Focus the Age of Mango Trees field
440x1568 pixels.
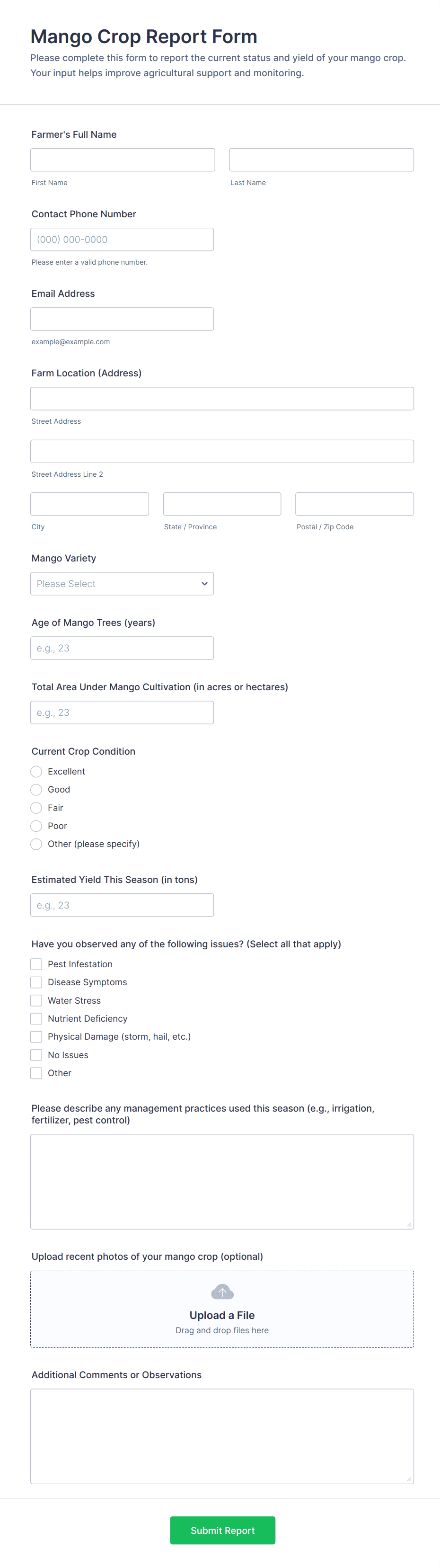[x=122, y=648]
